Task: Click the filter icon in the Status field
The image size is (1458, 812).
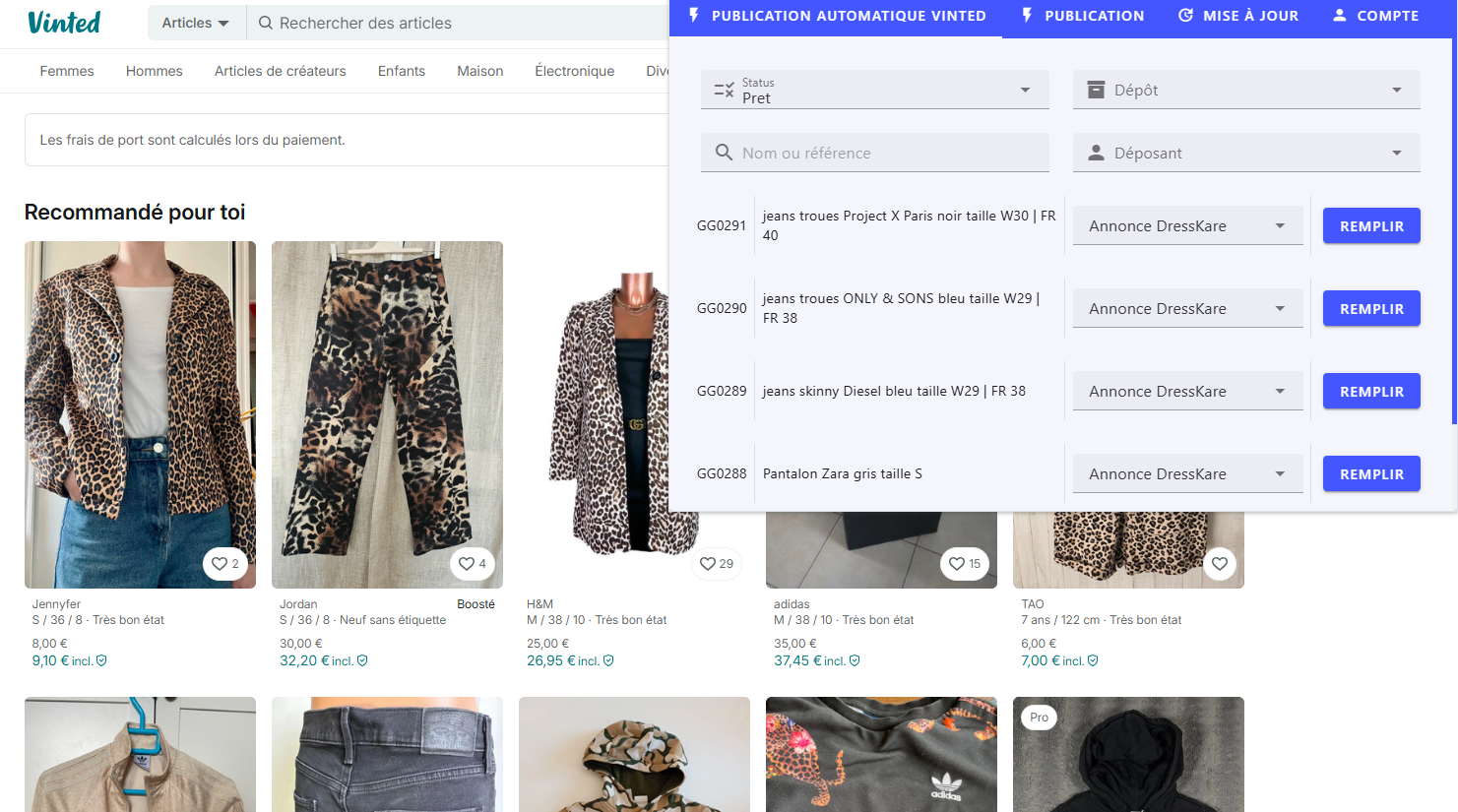Action: 724,90
